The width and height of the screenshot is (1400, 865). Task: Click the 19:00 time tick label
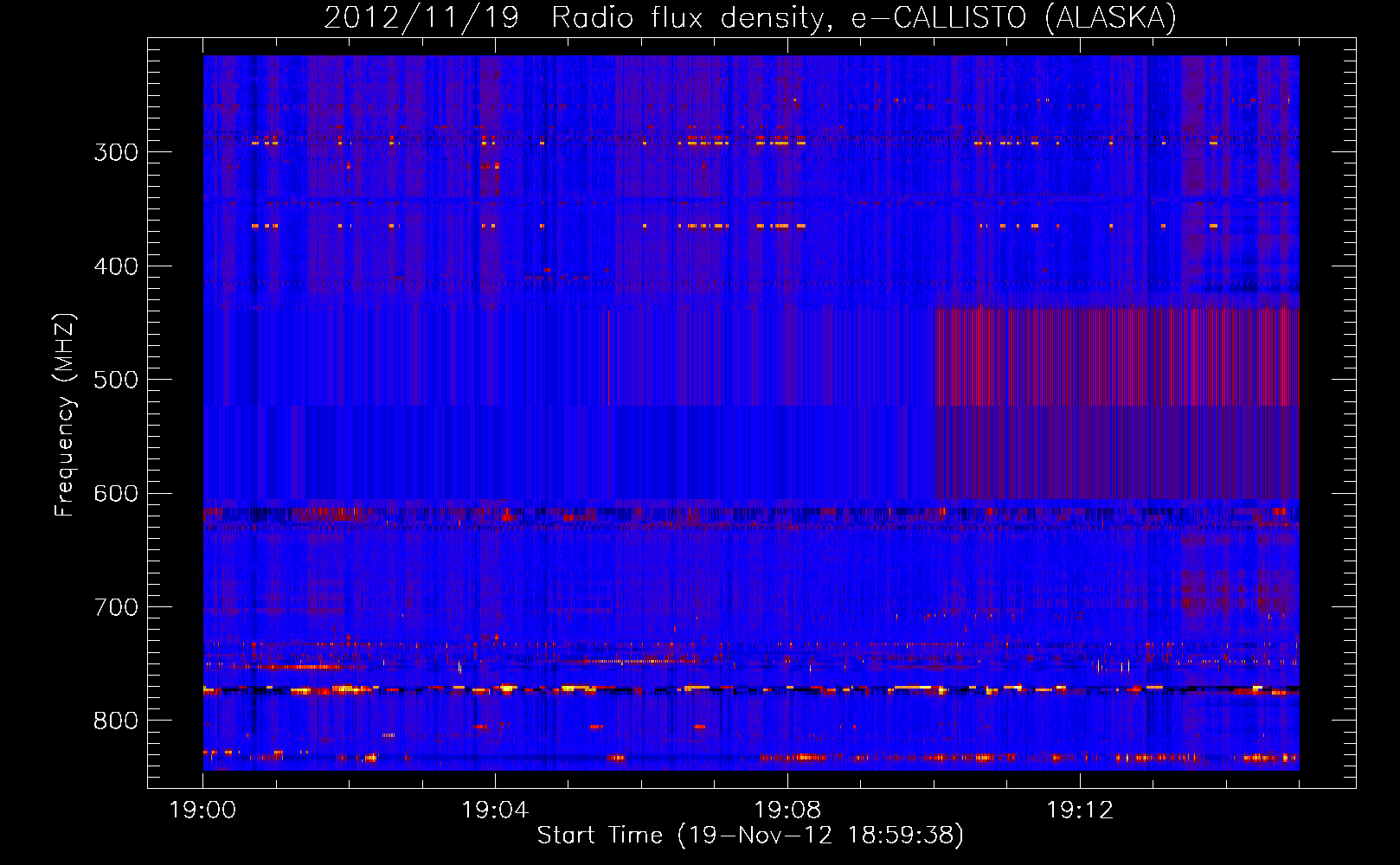[202, 811]
